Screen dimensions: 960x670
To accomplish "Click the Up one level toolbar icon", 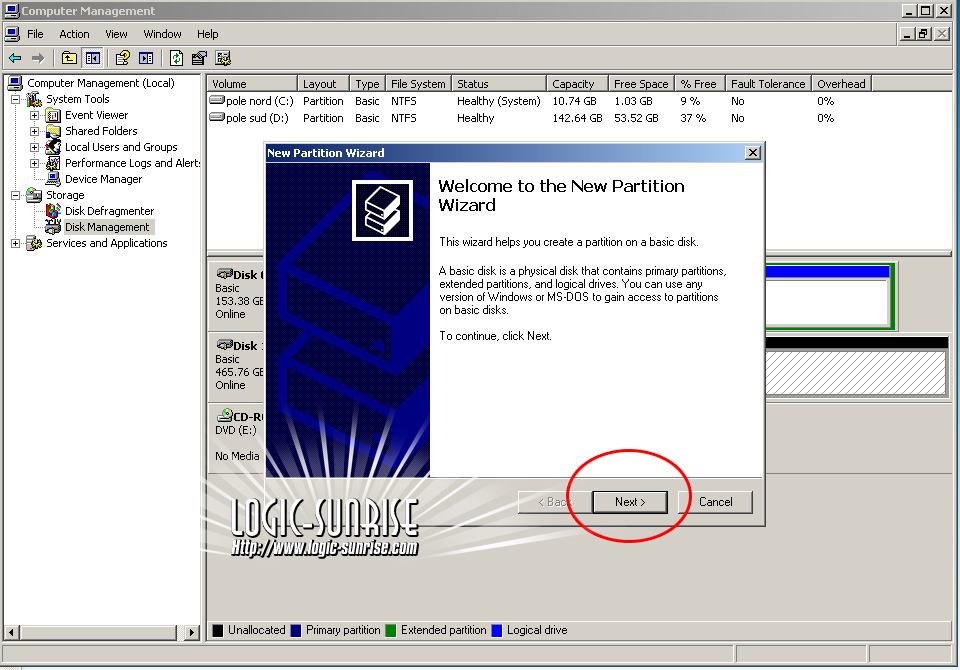I will coord(69,58).
